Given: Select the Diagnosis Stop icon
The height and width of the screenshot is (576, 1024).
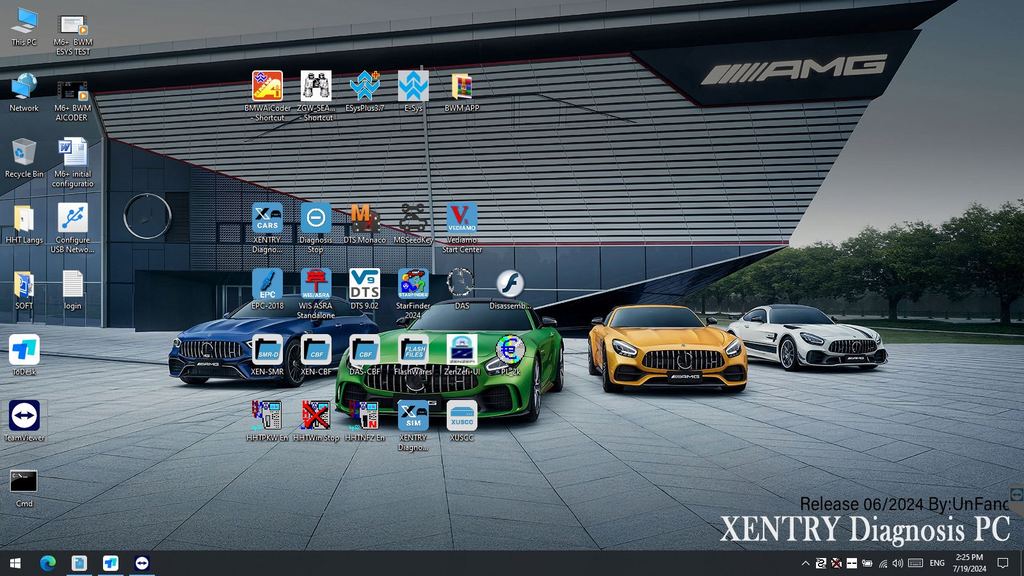Looking at the screenshot, I should (316, 218).
